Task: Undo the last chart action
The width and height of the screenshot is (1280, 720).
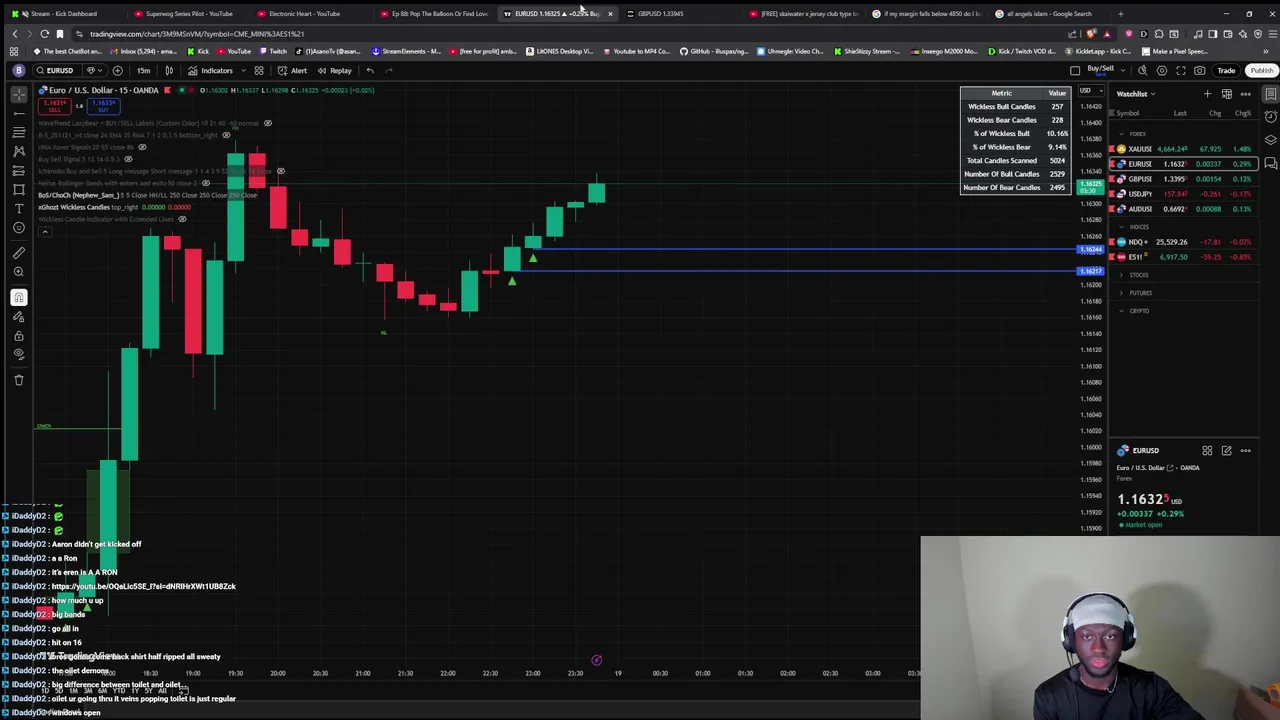Action: click(x=370, y=70)
